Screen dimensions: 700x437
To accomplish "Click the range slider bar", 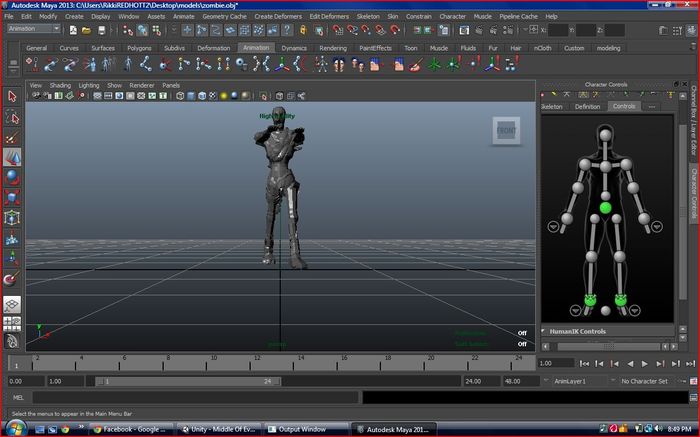I will tap(188, 381).
